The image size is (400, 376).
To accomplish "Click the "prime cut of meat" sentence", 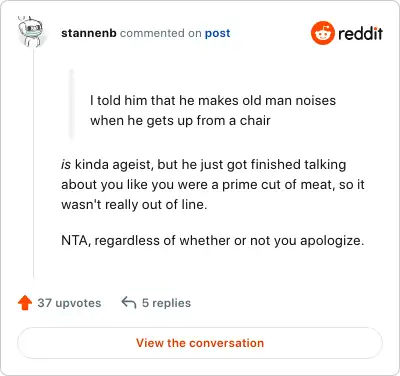I will click(x=213, y=184).
